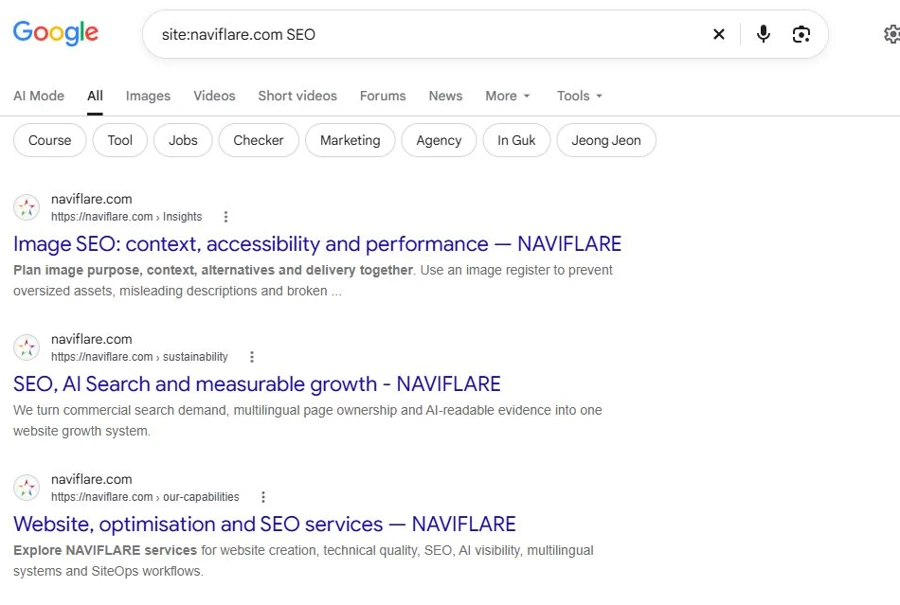Open search by image camera icon
This screenshot has height=605, width=900.
[x=801, y=34]
